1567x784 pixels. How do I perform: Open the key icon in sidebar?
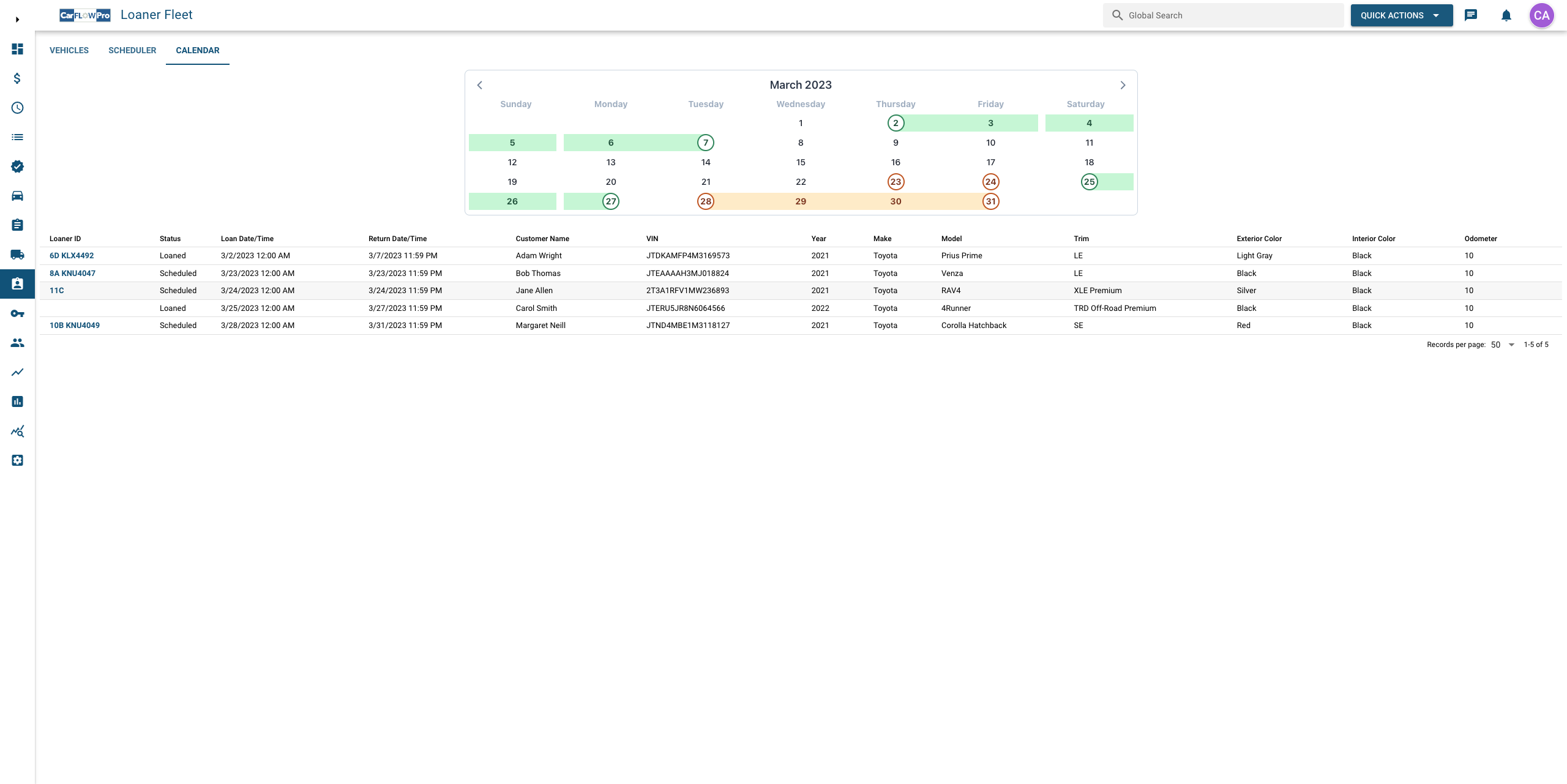click(x=17, y=313)
